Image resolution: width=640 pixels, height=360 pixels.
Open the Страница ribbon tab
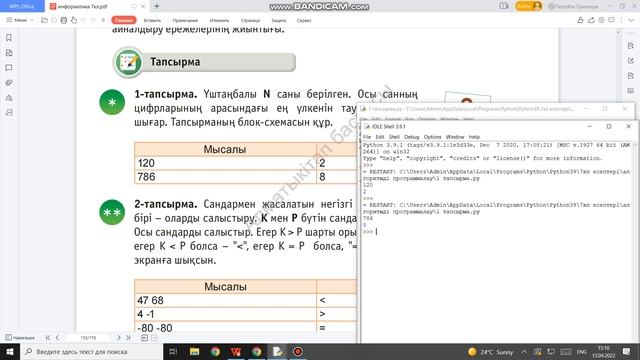pos(250,20)
